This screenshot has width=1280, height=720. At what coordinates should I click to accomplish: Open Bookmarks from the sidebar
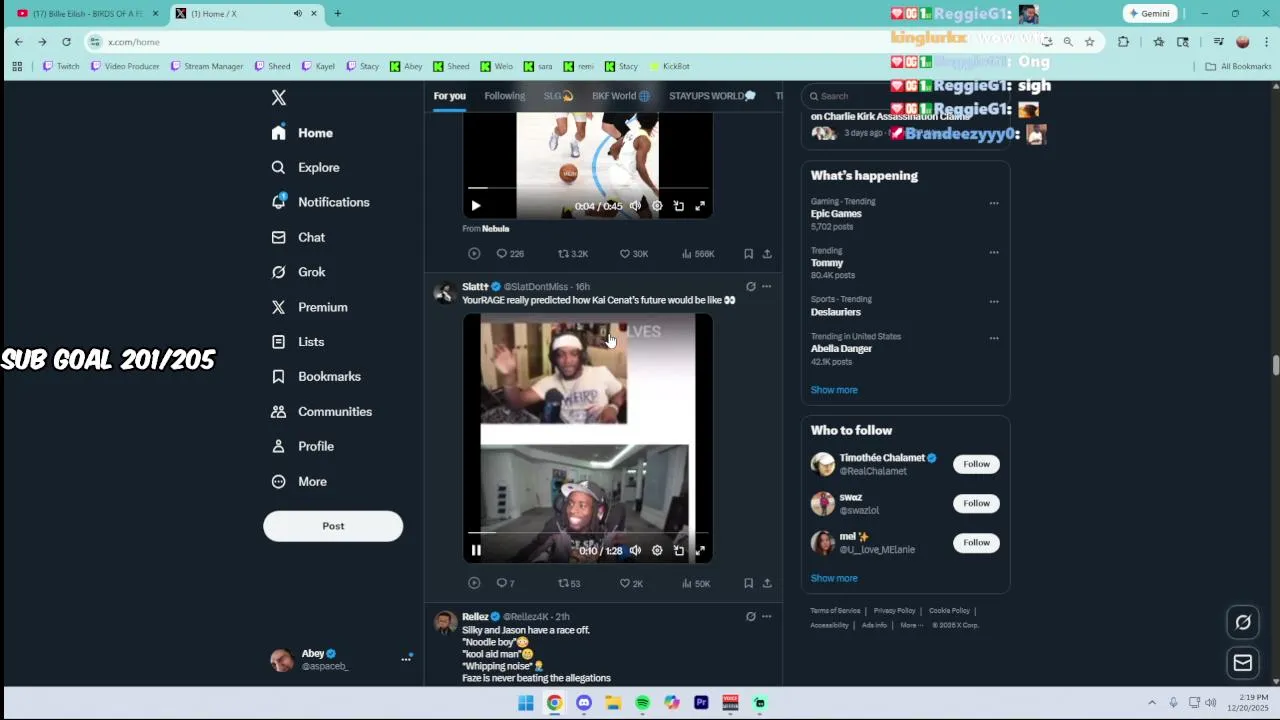click(315, 376)
